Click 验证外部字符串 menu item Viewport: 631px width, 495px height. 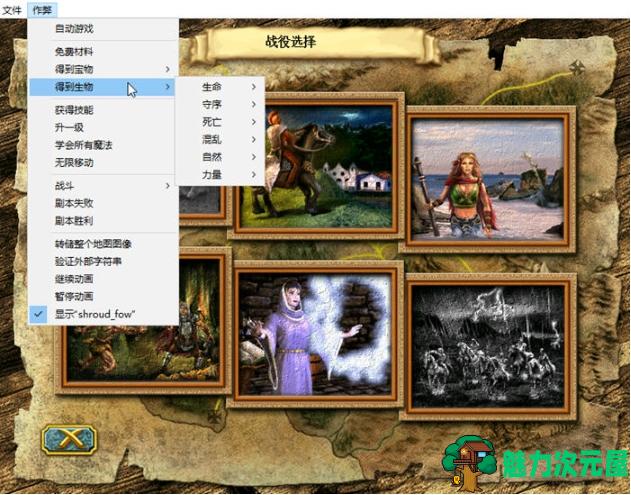[104, 262]
